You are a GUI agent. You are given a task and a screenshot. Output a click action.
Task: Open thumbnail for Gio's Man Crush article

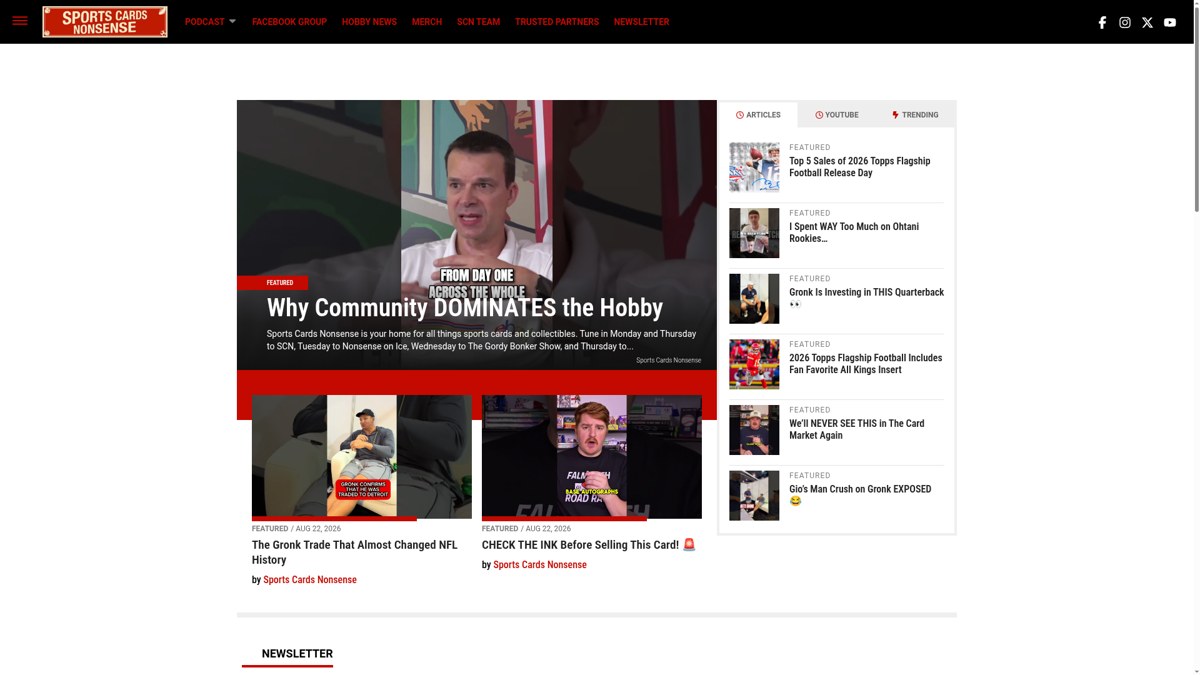pyautogui.click(x=754, y=496)
